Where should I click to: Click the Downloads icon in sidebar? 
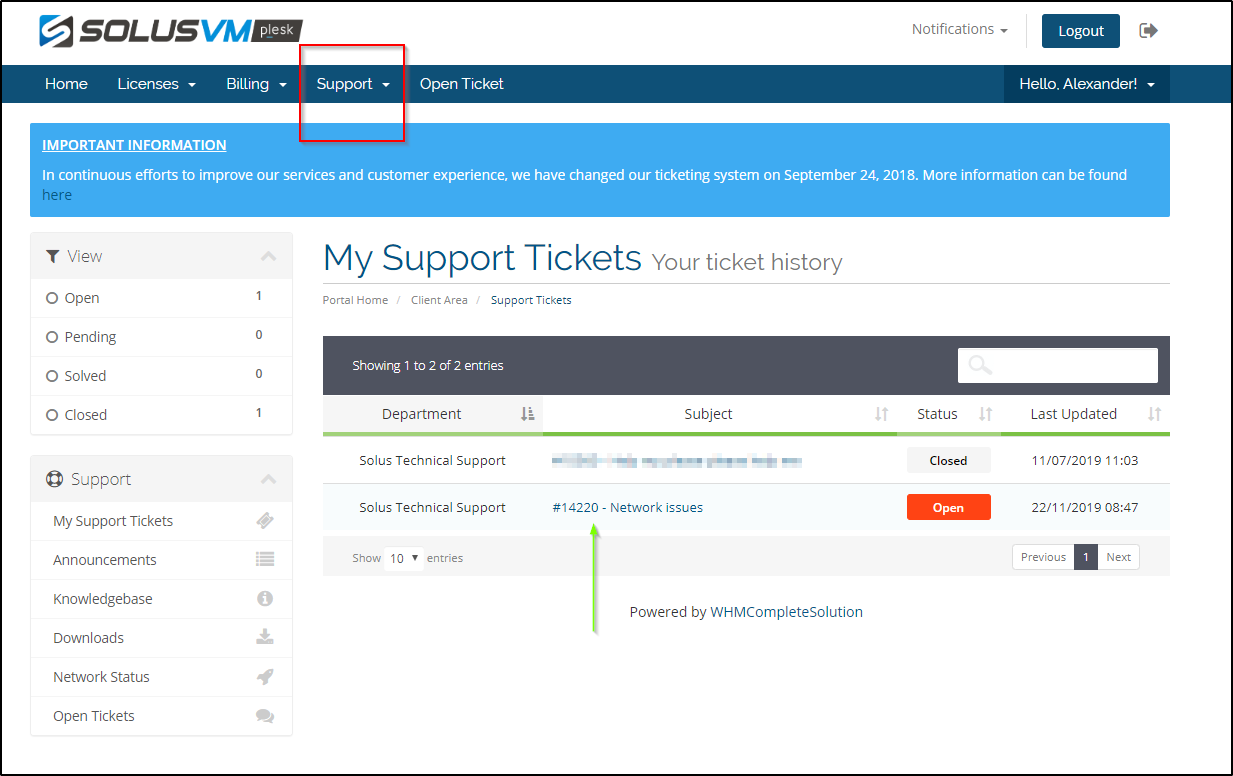[x=265, y=637]
